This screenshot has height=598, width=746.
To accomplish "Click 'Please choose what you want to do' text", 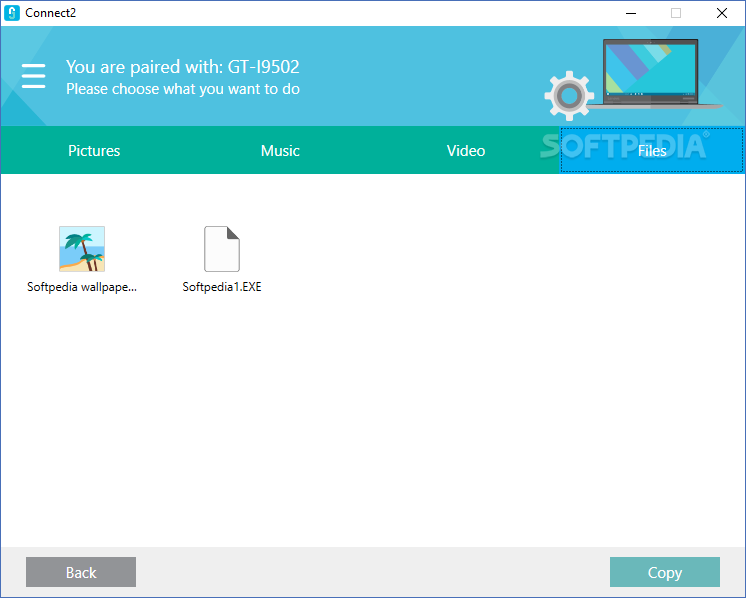I will pyautogui.click(x=183, y=89).
